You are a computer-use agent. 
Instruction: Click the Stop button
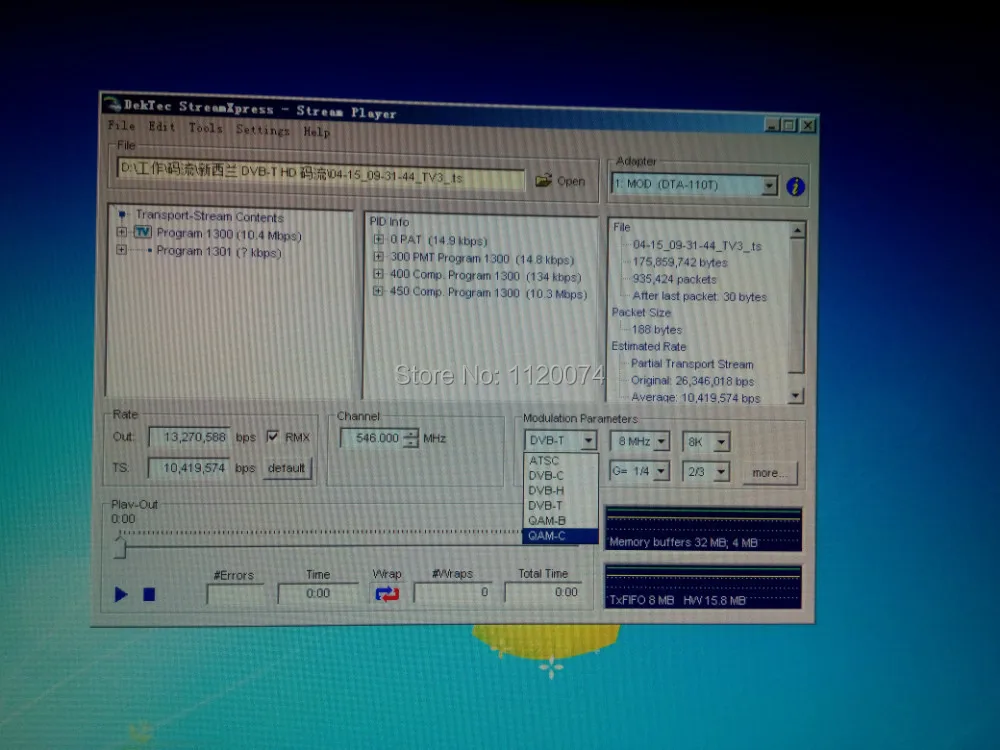pyautogui.click(x=149, y=594)
